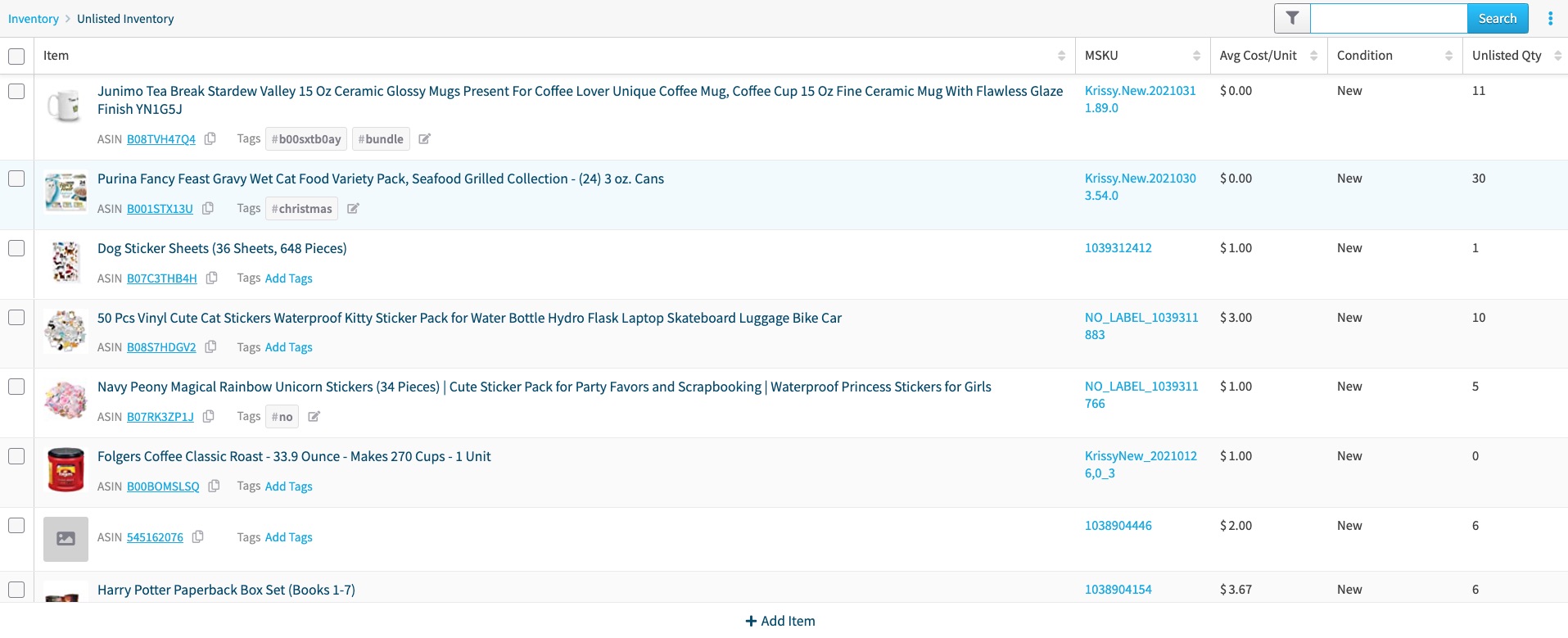
Task: Select the Purina Fancy Feast row
Action: tap(16, 179)
